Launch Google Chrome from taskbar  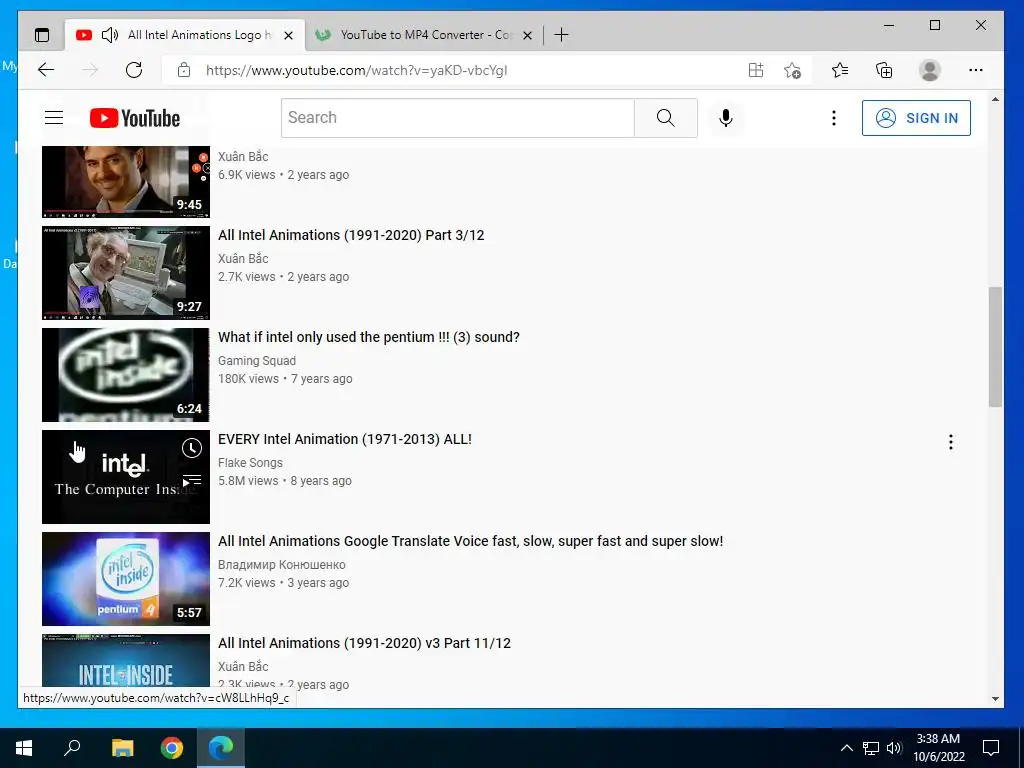click(172, 748)
